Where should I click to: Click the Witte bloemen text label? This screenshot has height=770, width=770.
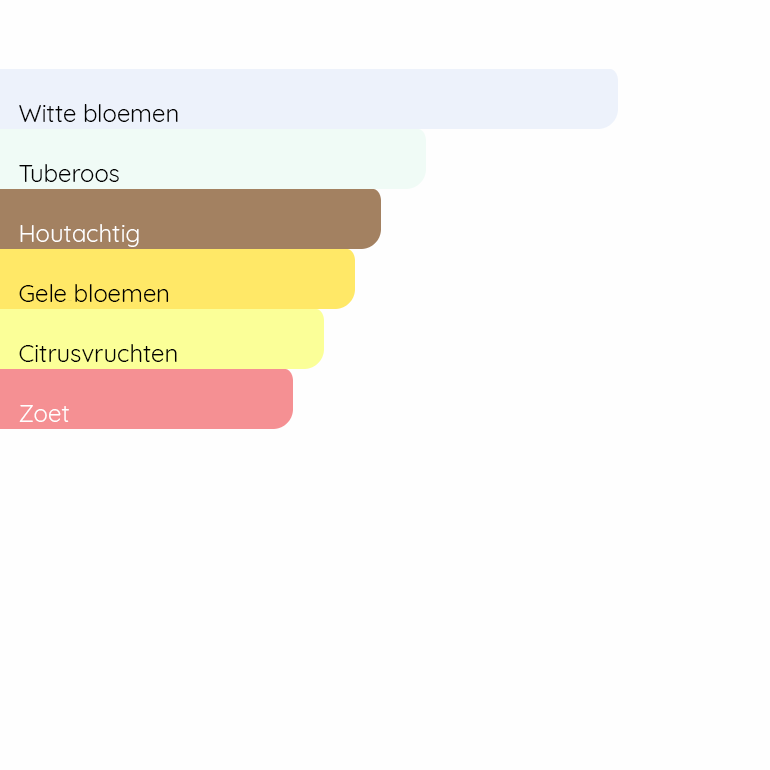click(x=98, y=114)
